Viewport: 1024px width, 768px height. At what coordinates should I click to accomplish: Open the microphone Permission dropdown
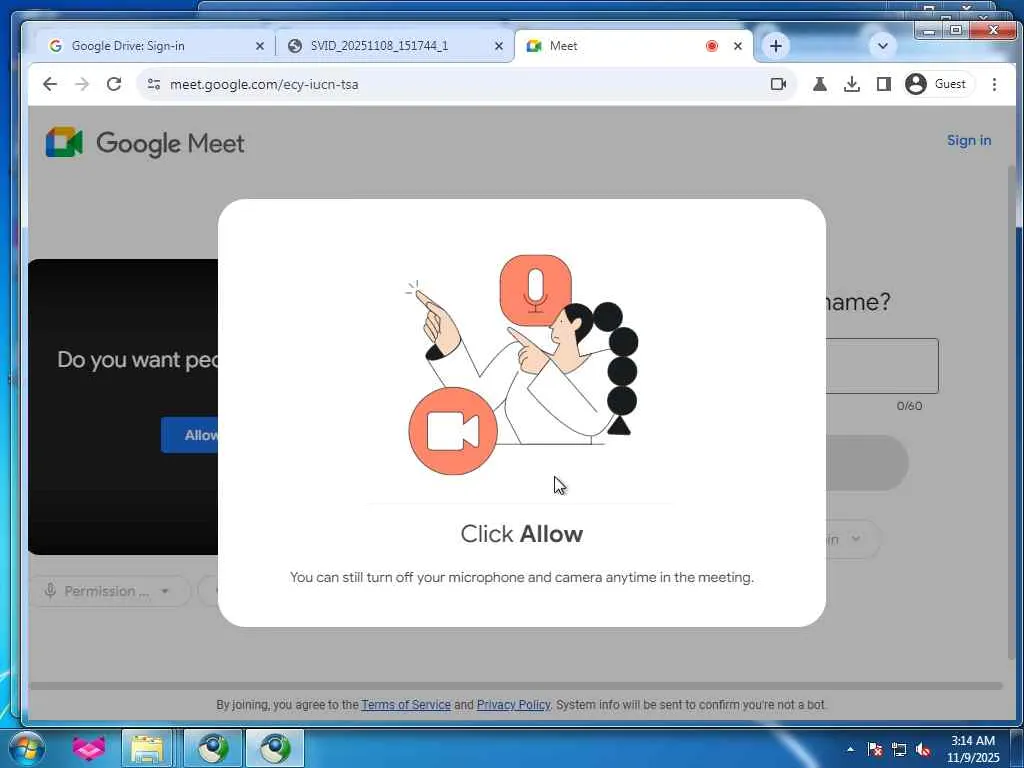coord(109,591)
